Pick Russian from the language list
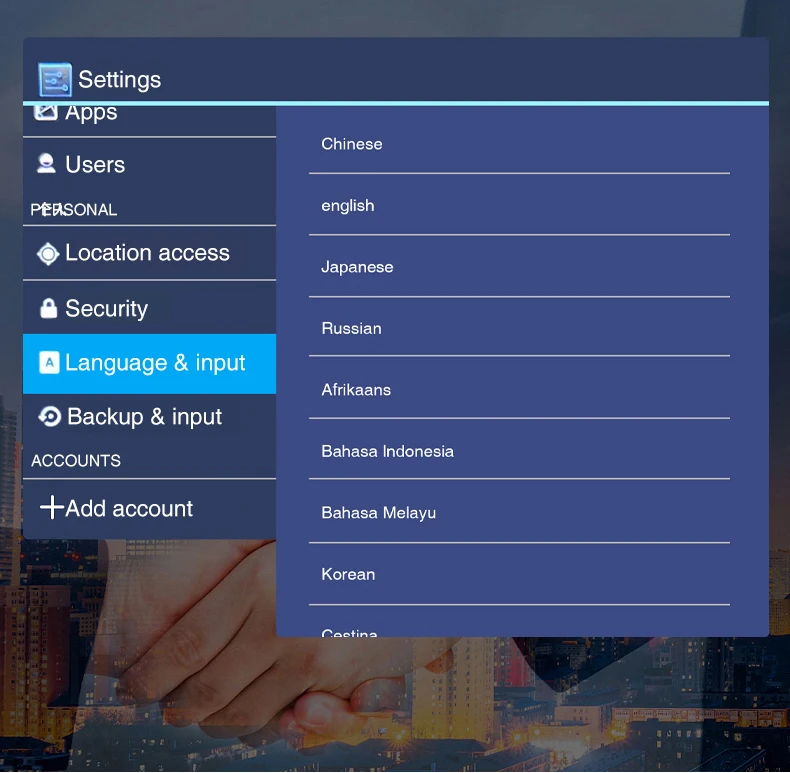The image size is (790, 773). coord(351,328)
